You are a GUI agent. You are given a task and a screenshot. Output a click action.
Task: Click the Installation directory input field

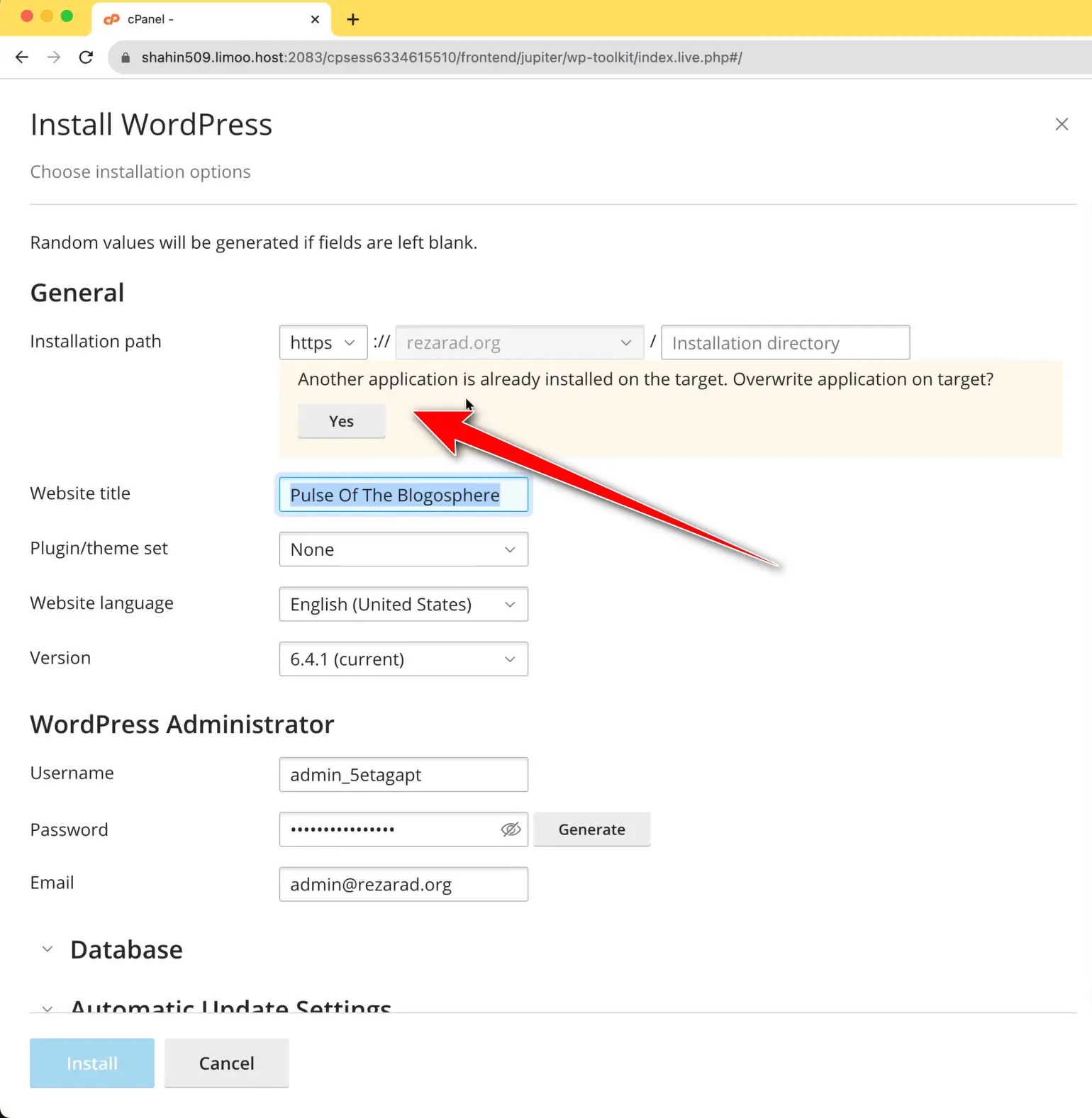coord(785,343)
